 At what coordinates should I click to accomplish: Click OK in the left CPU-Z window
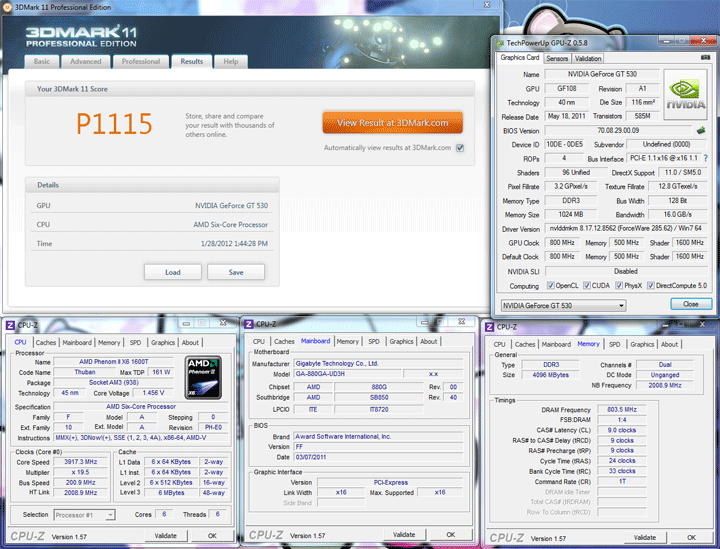click(x=212, y=536)
